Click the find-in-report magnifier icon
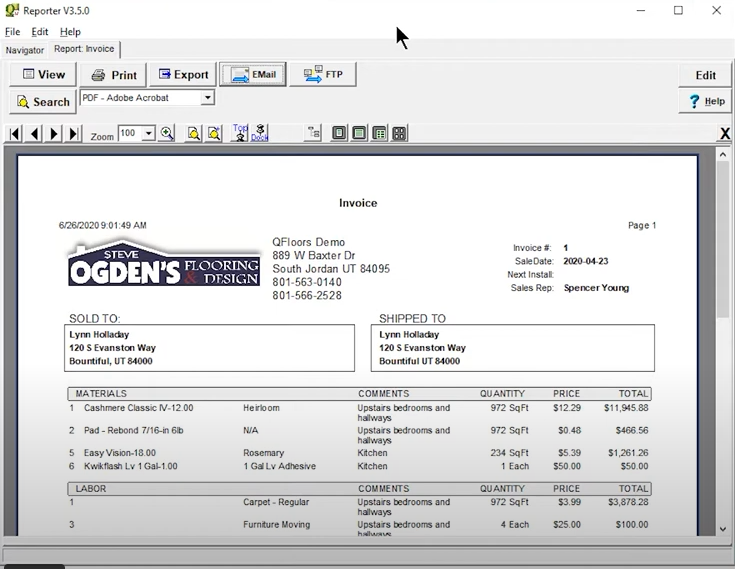The height and width of the screenshot is (569, 735). click(x=194, y=134)
